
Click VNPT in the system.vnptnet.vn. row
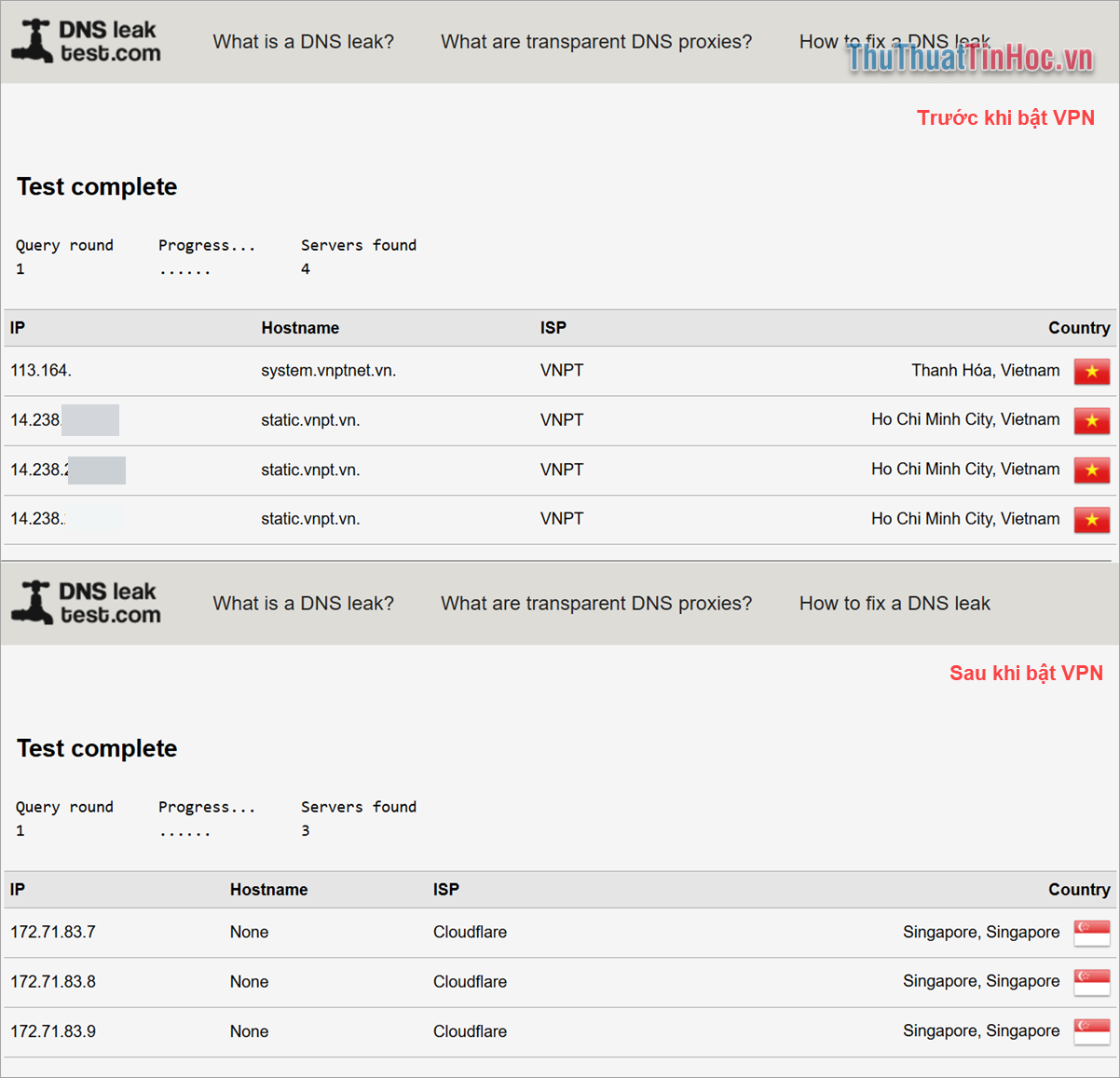562,371
